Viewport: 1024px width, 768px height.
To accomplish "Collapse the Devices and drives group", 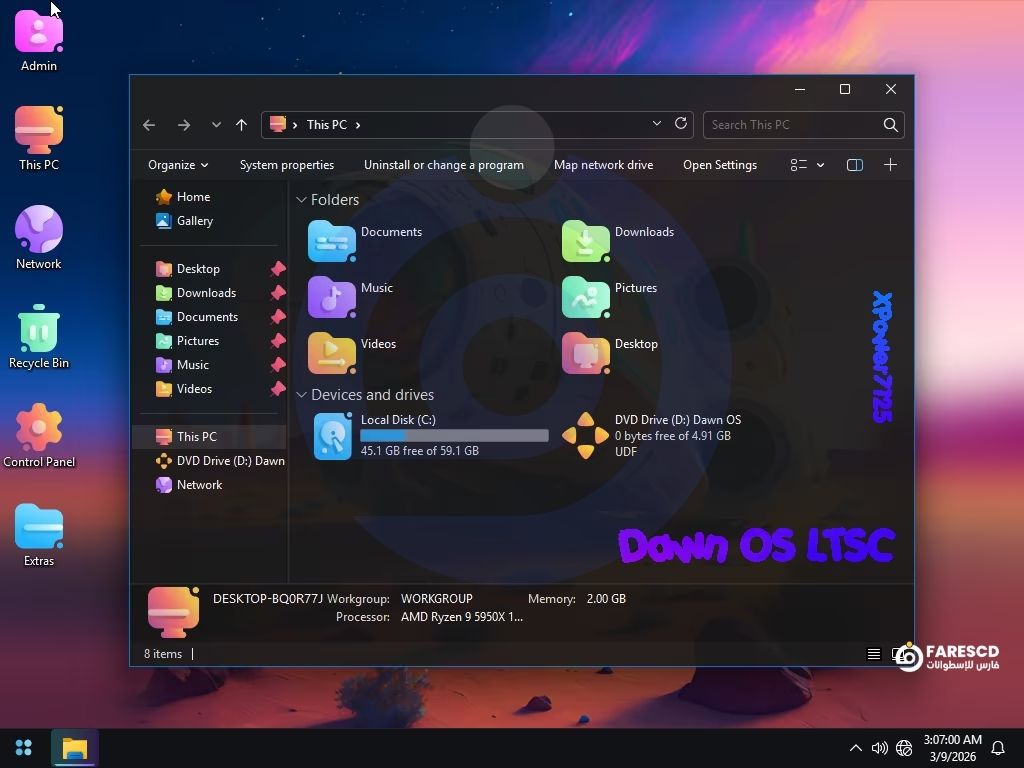I will tap(301, 395).
